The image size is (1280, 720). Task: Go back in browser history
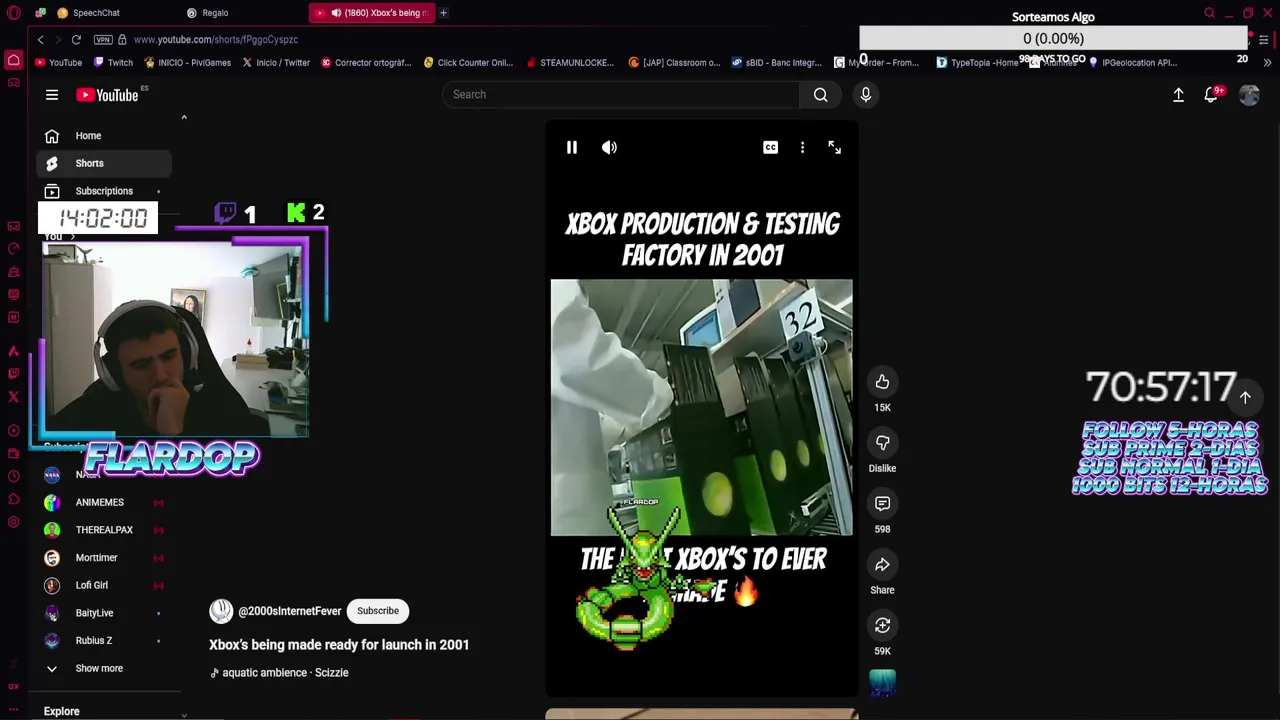40,39
